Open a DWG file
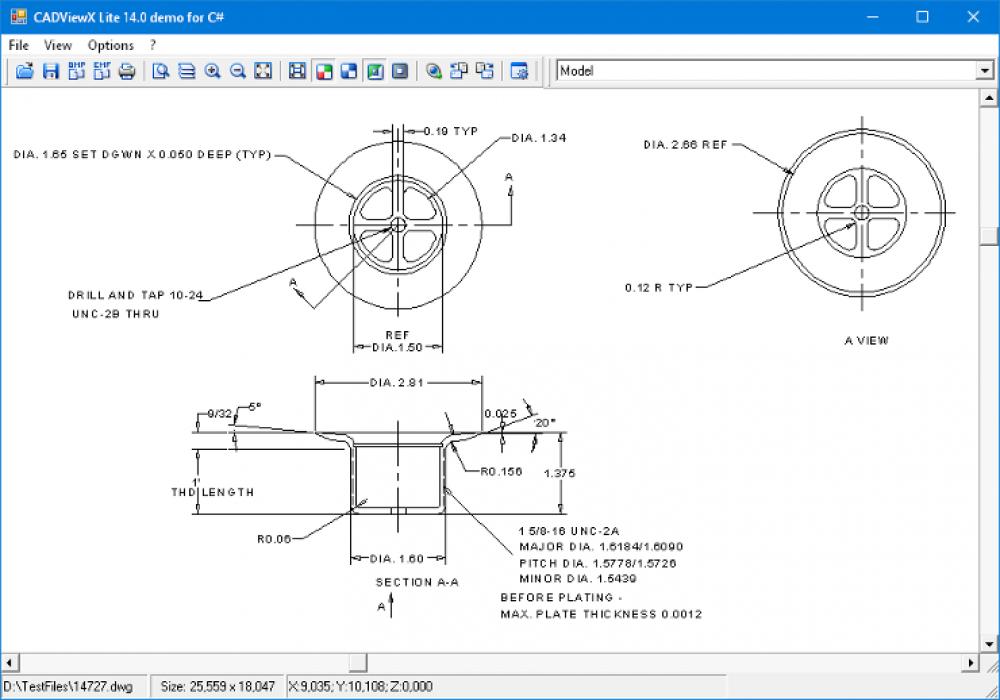This screenshot has height=700, width=1000. coord(24,71)
